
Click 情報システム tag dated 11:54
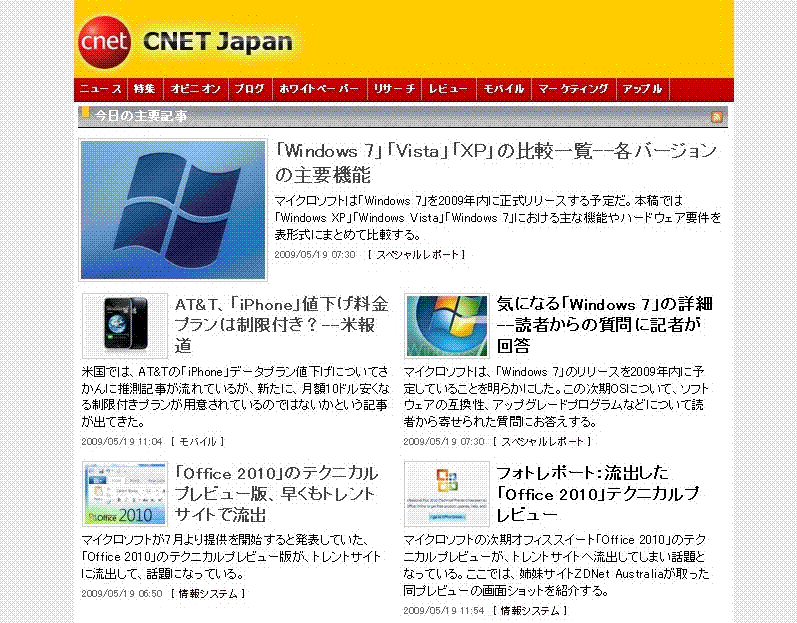click(x=530, y=611)
